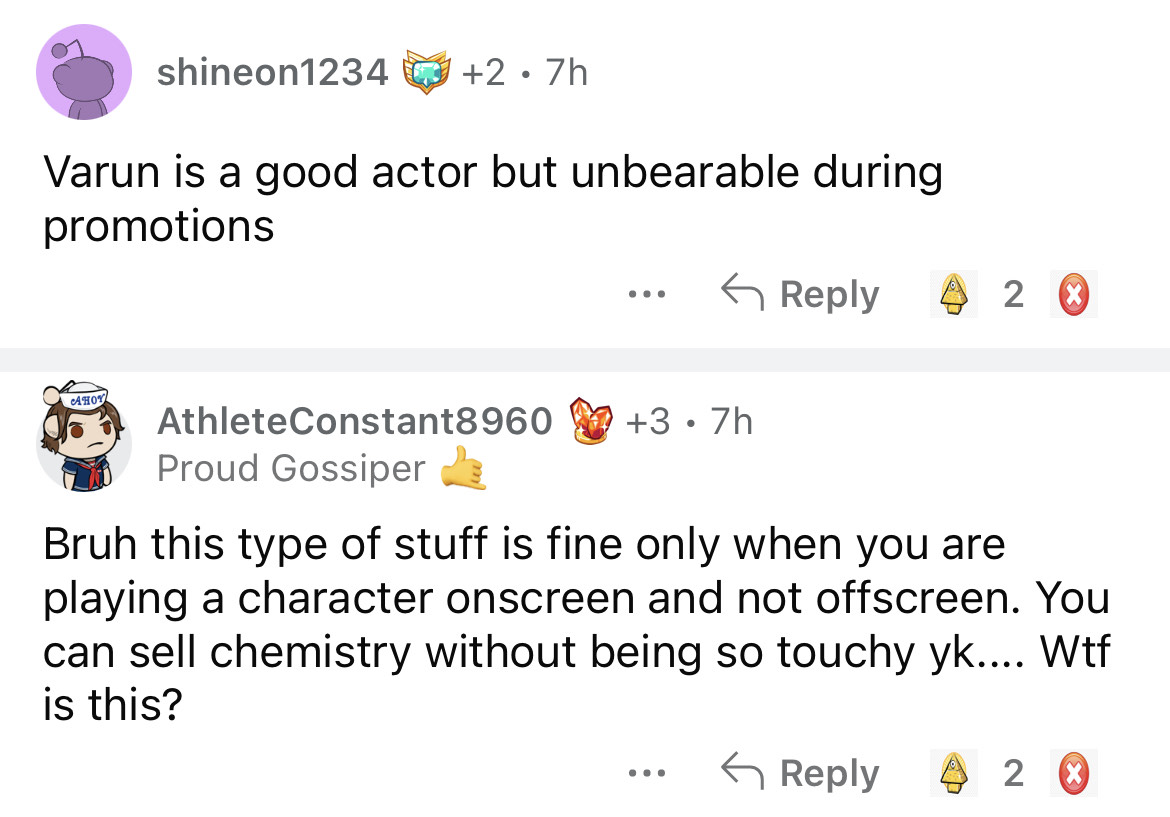This screenshot has width=1170, height=817.
Task: Open shineon1234's purple avatar
Action: 84,72
